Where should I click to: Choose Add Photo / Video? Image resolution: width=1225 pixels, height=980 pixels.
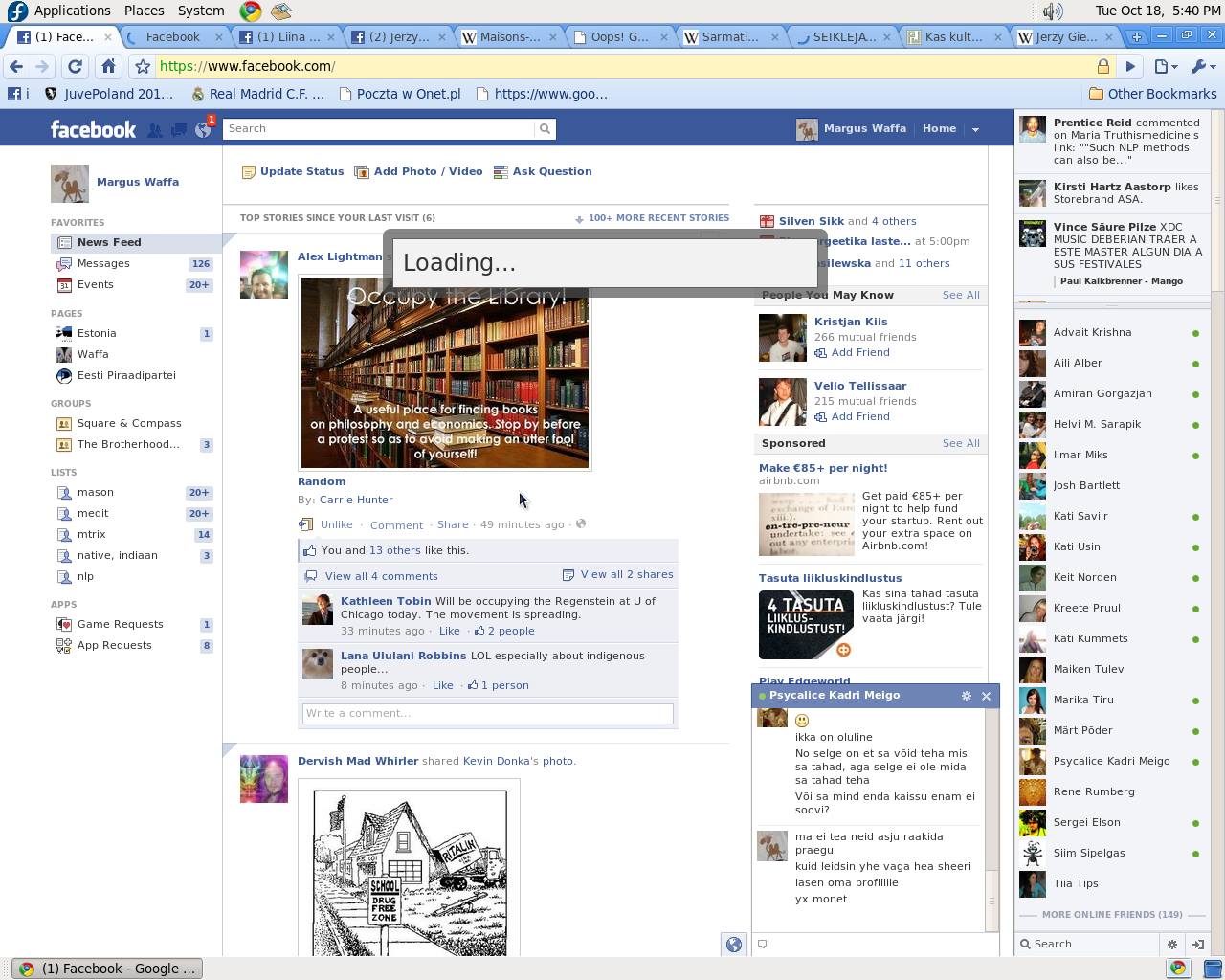point(418,171)
